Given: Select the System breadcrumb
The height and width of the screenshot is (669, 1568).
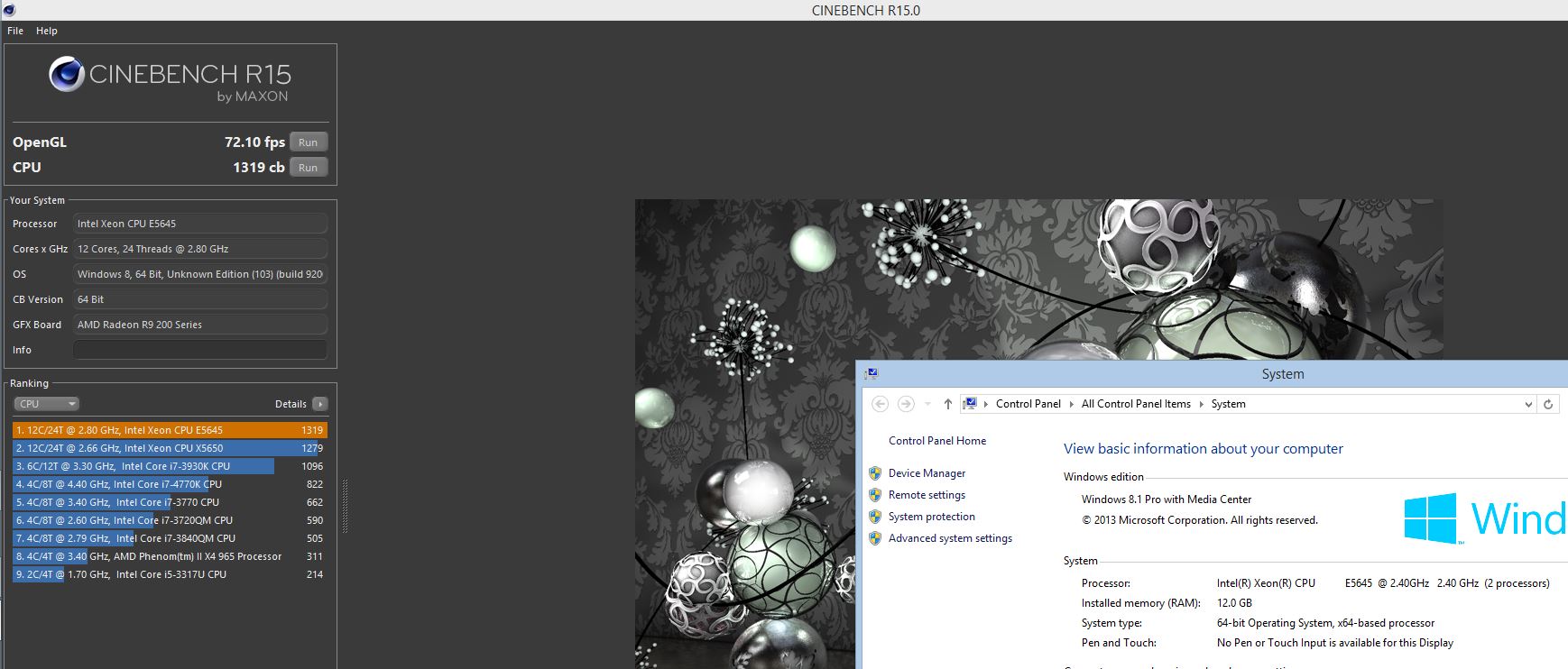Looking at the screenshot, I should [x=1228, y=404].
